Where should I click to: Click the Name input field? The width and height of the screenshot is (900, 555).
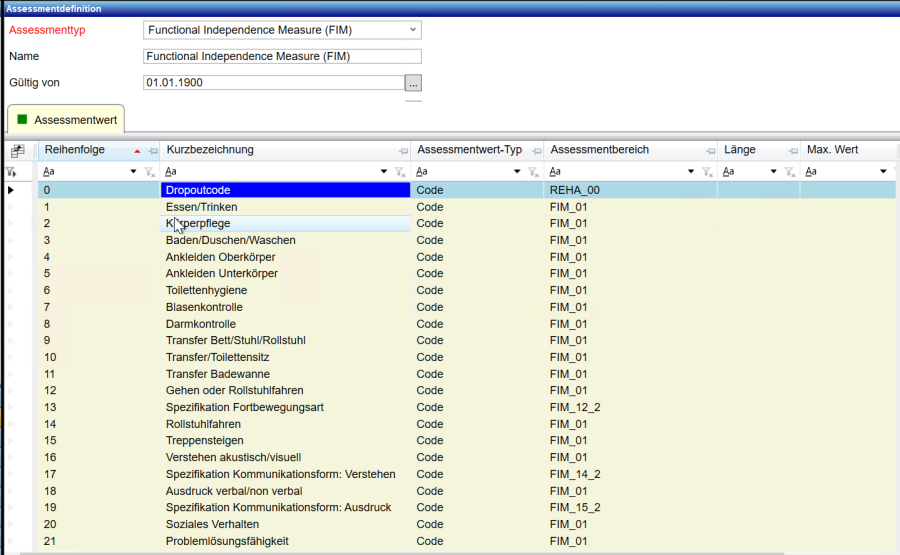282,57
